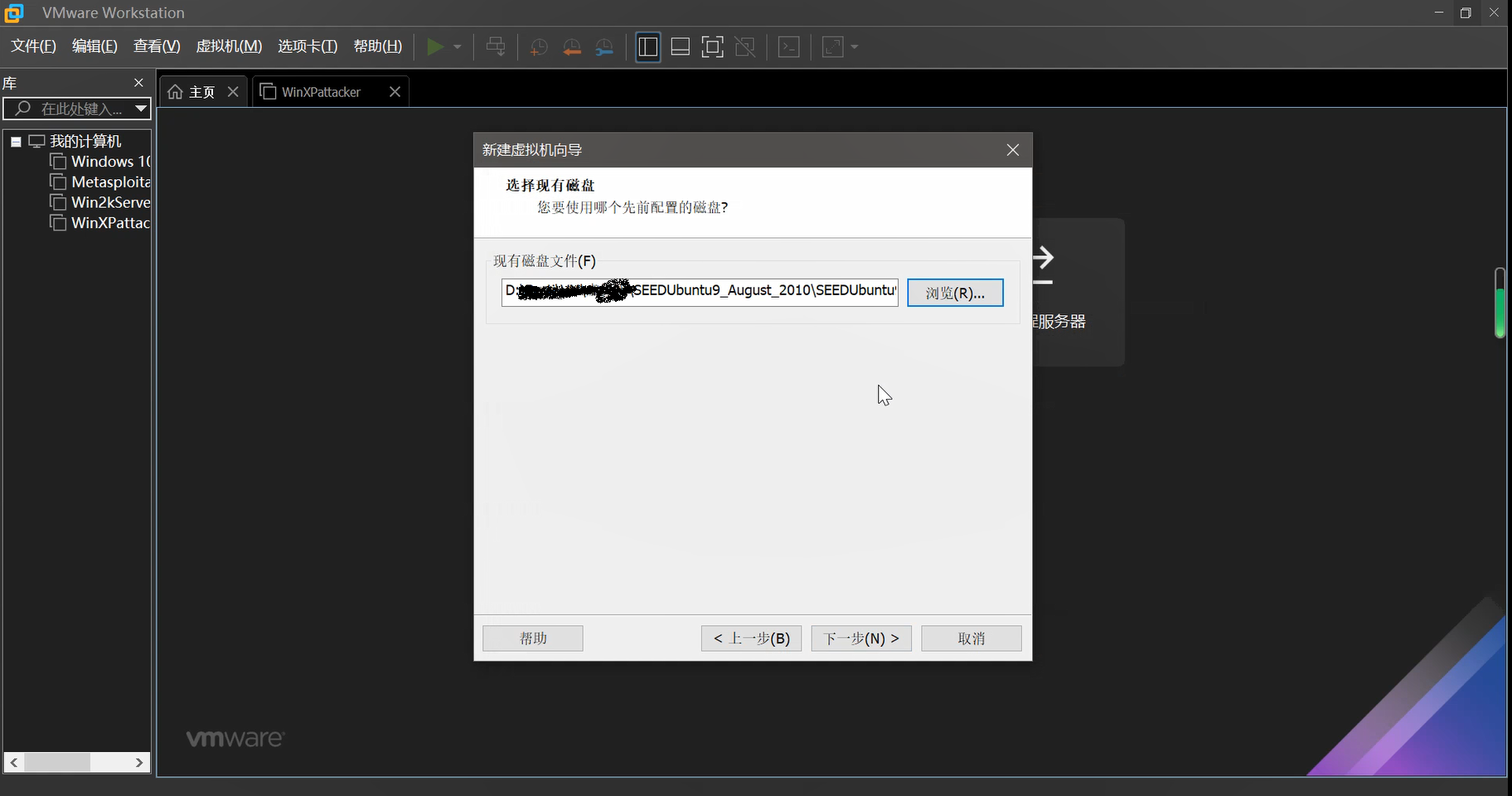
Task: Go back with the 上一步(B) button
Action: point(751,638)
